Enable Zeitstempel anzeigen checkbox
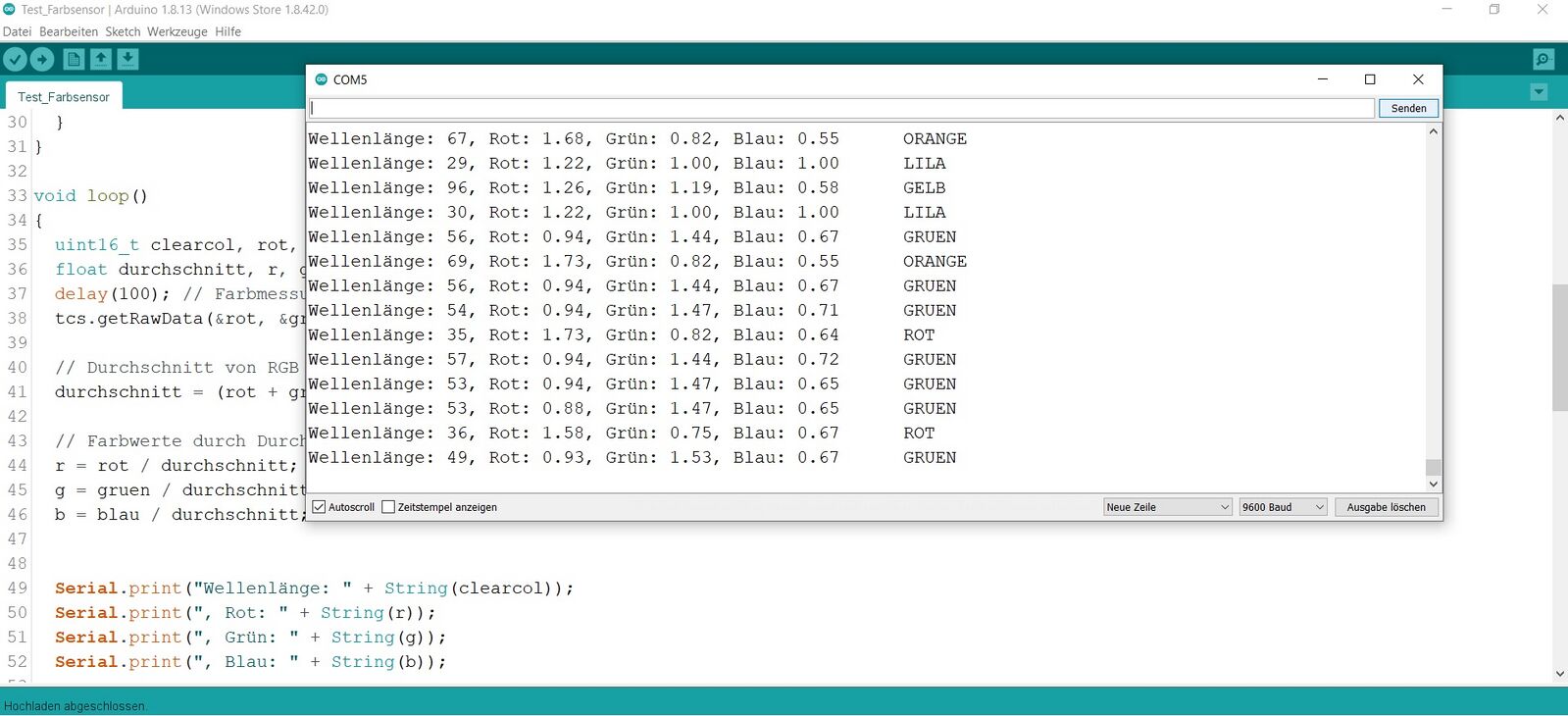Screen dimensions: 1568x716 [388, 507]
